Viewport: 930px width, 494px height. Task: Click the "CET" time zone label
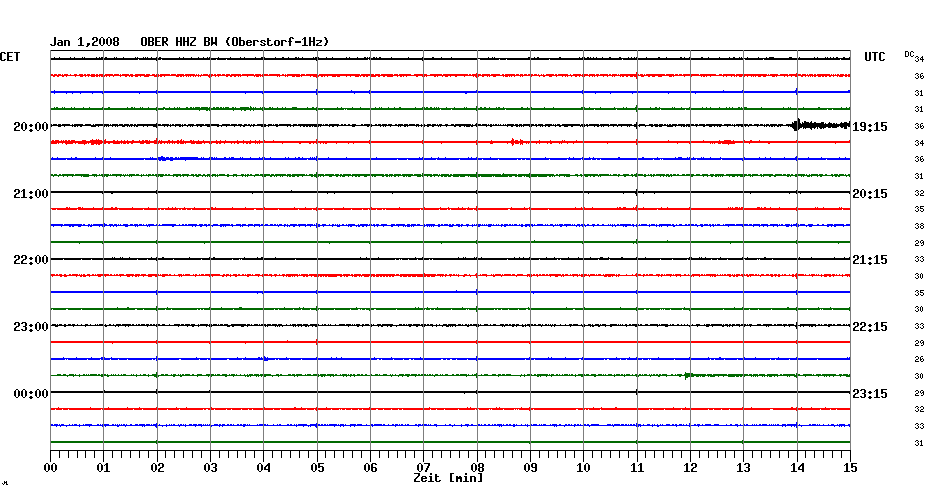pyautogui.click(x=10, y=57)
